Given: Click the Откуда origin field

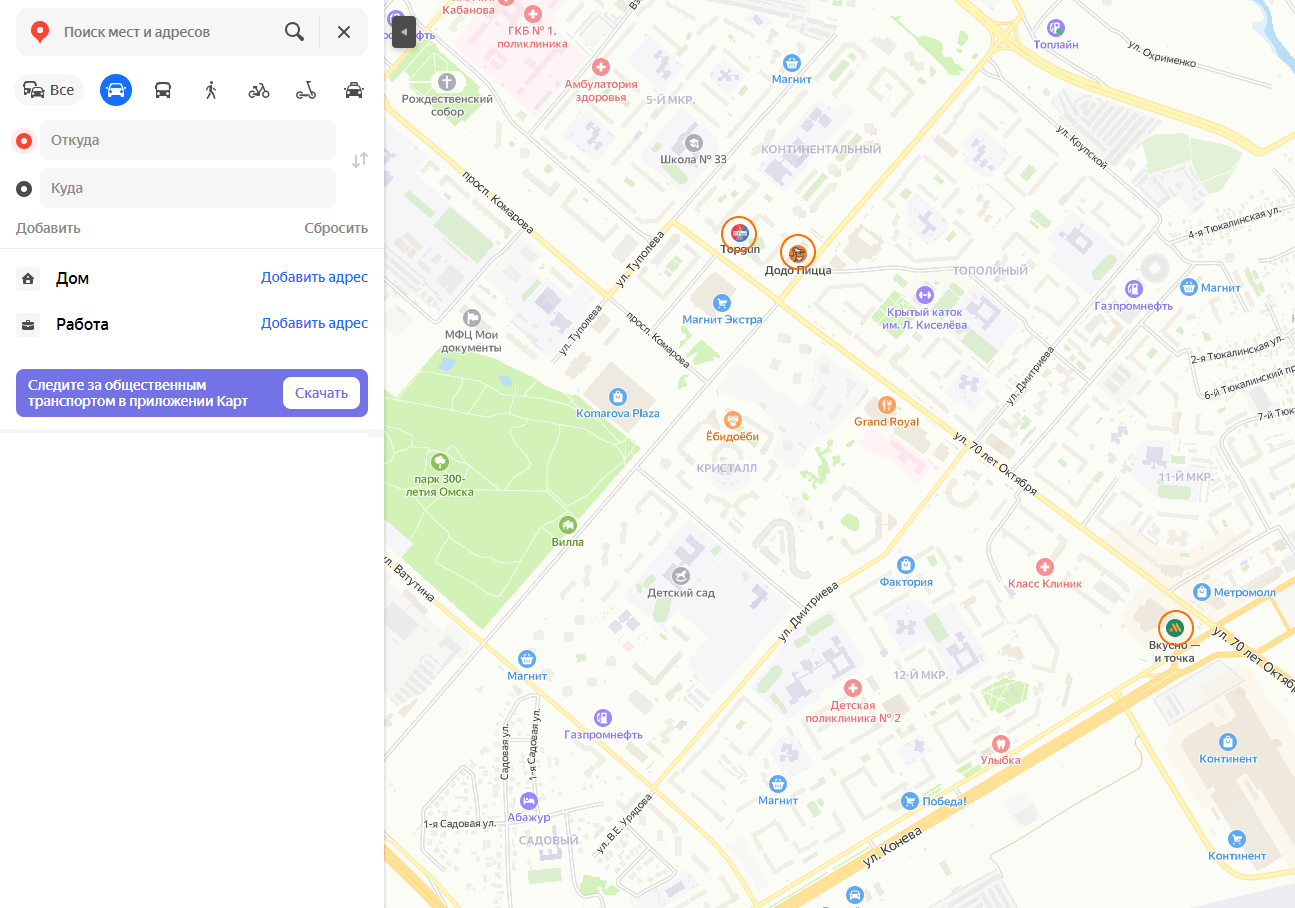Looking at the screenshot, I should [x=188, y=140].
